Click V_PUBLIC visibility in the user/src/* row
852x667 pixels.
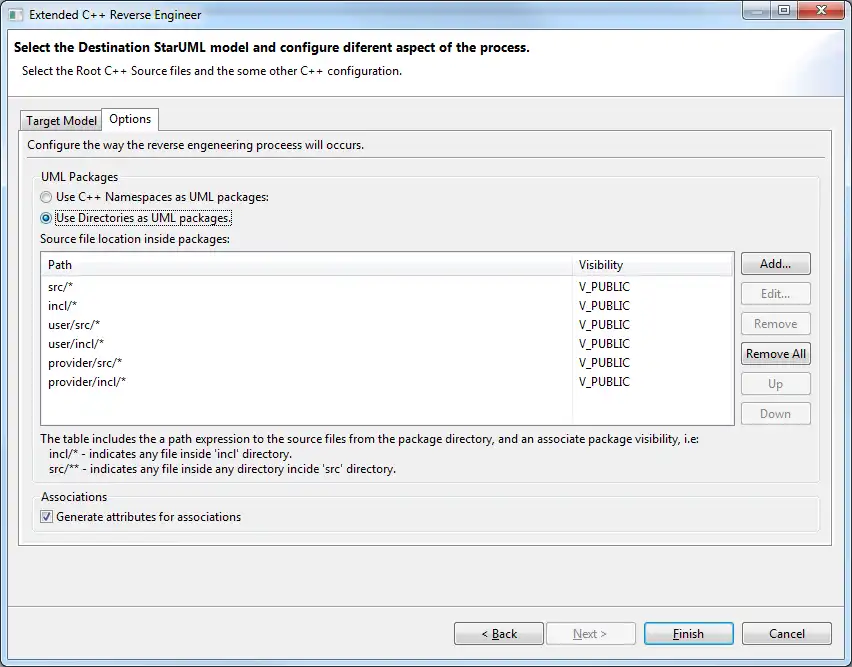604,325
